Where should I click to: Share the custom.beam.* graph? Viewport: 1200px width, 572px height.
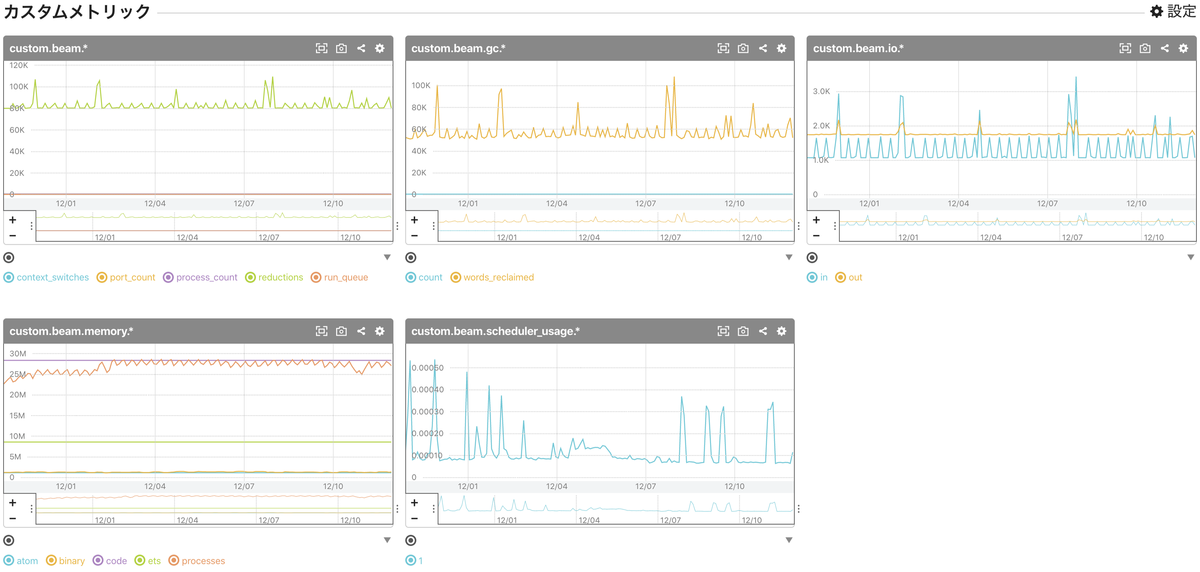(361, 48)
